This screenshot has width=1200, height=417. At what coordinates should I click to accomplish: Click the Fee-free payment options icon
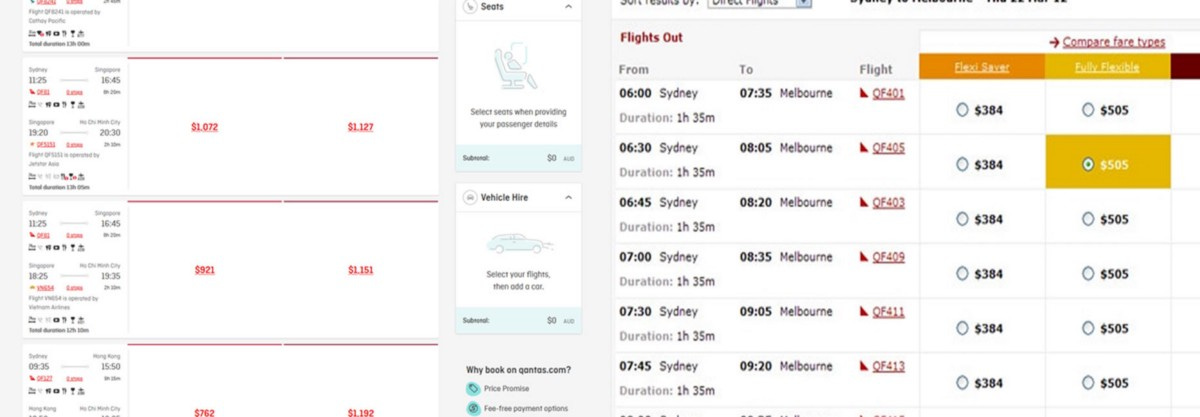(472, 408)
